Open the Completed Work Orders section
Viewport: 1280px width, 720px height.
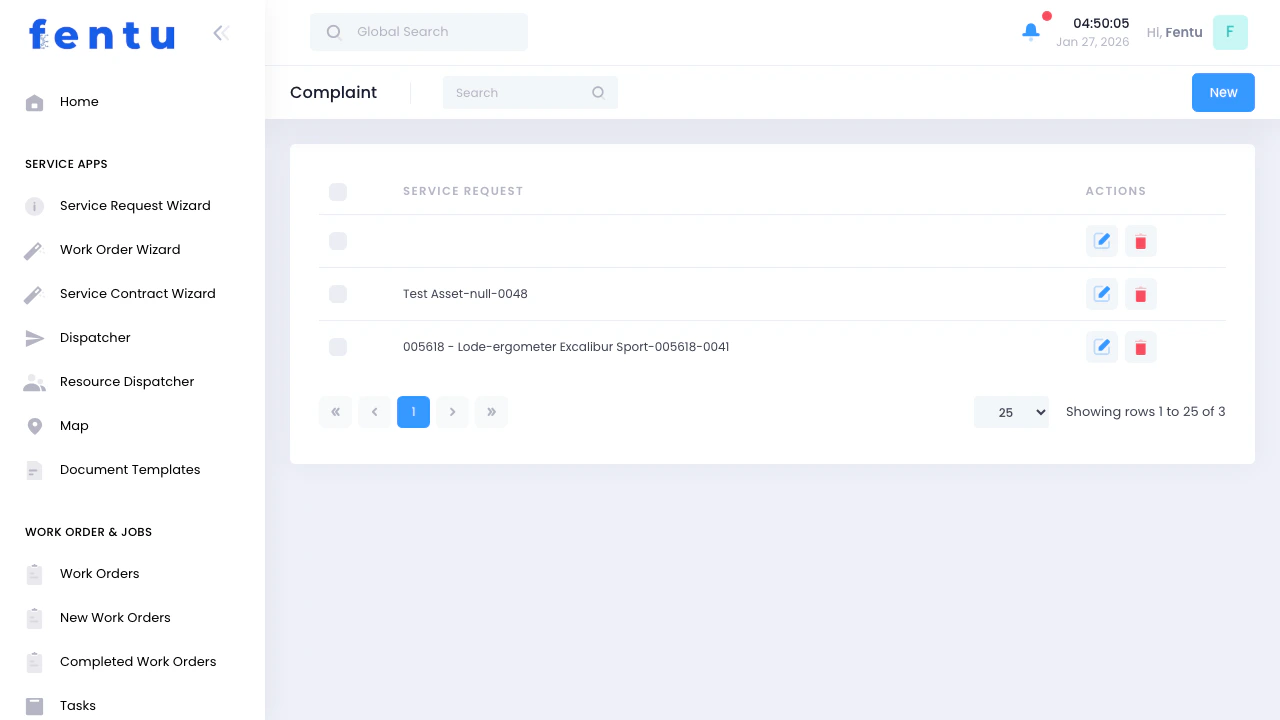[x=138, y=661]
